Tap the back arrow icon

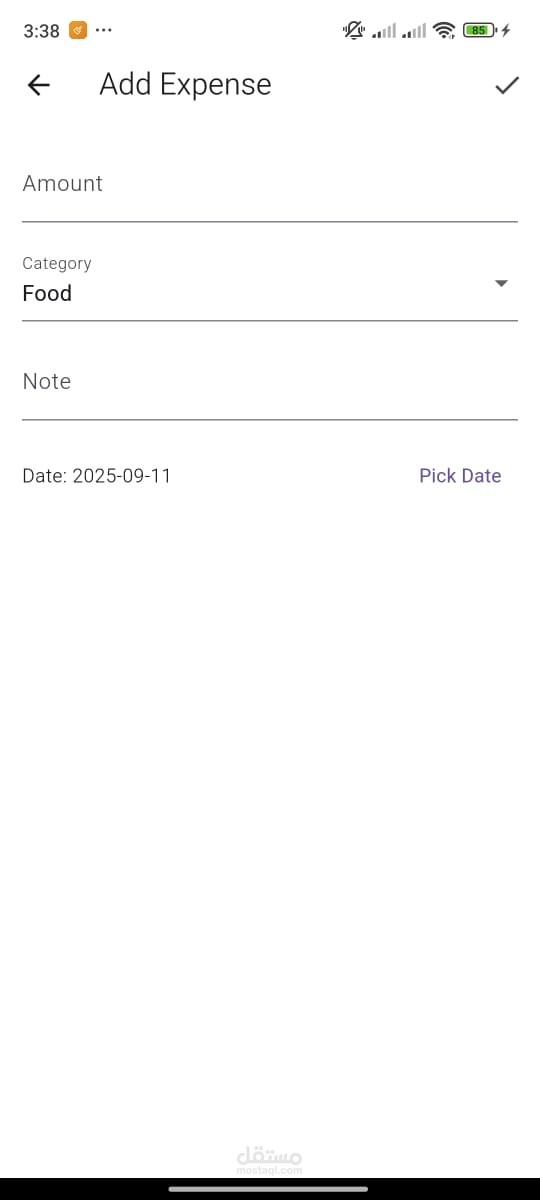pyautogui.click(x=38, y=86)
